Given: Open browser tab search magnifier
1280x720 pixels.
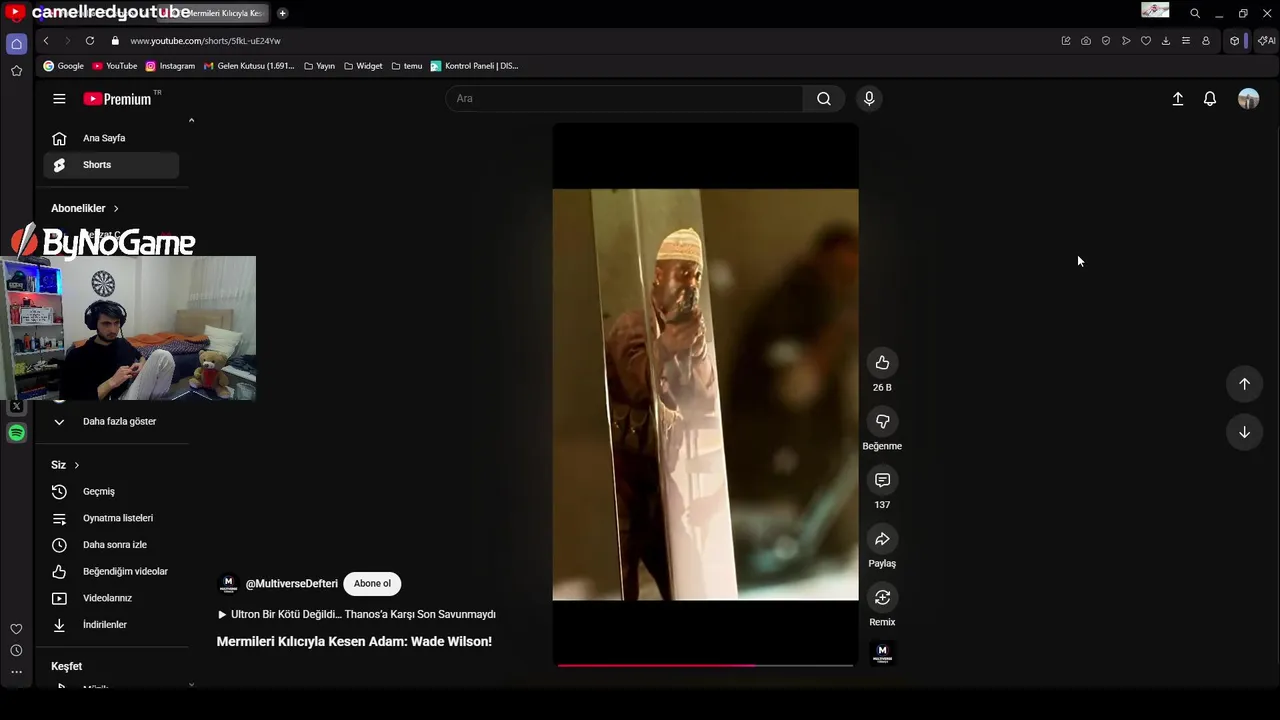Looking at the screenshot, I should point(1195,13).
